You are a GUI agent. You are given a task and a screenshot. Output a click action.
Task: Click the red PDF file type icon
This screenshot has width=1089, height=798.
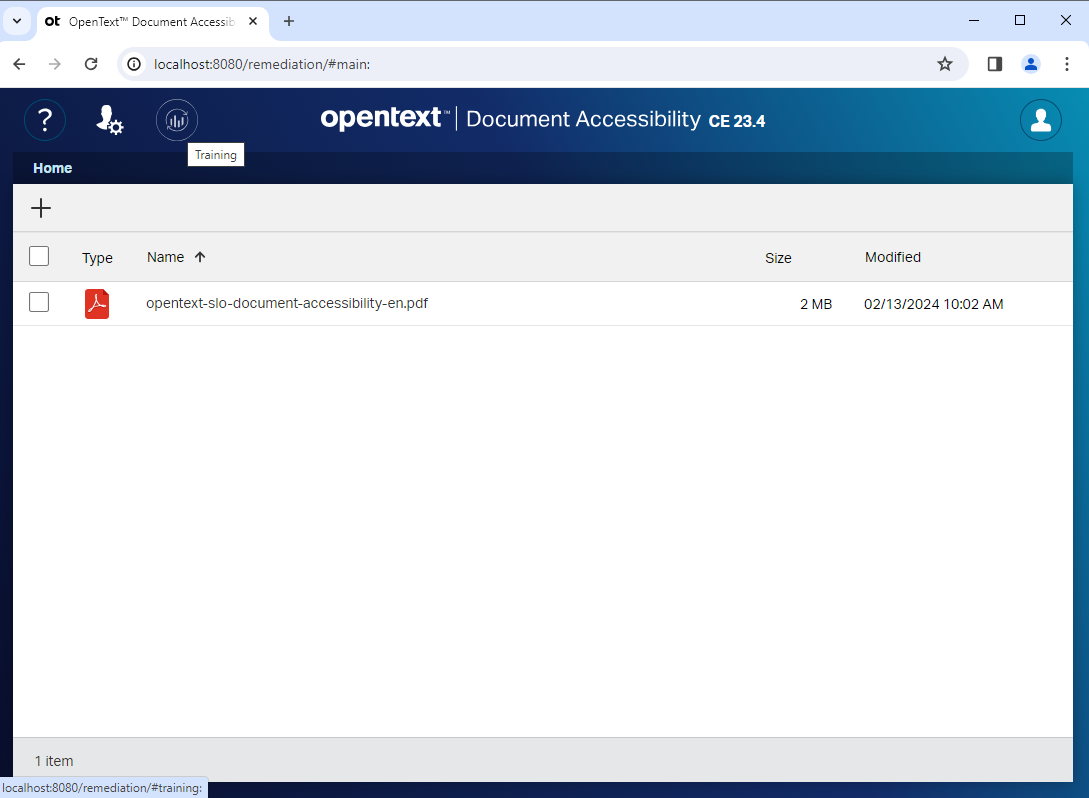click(97, 304)
